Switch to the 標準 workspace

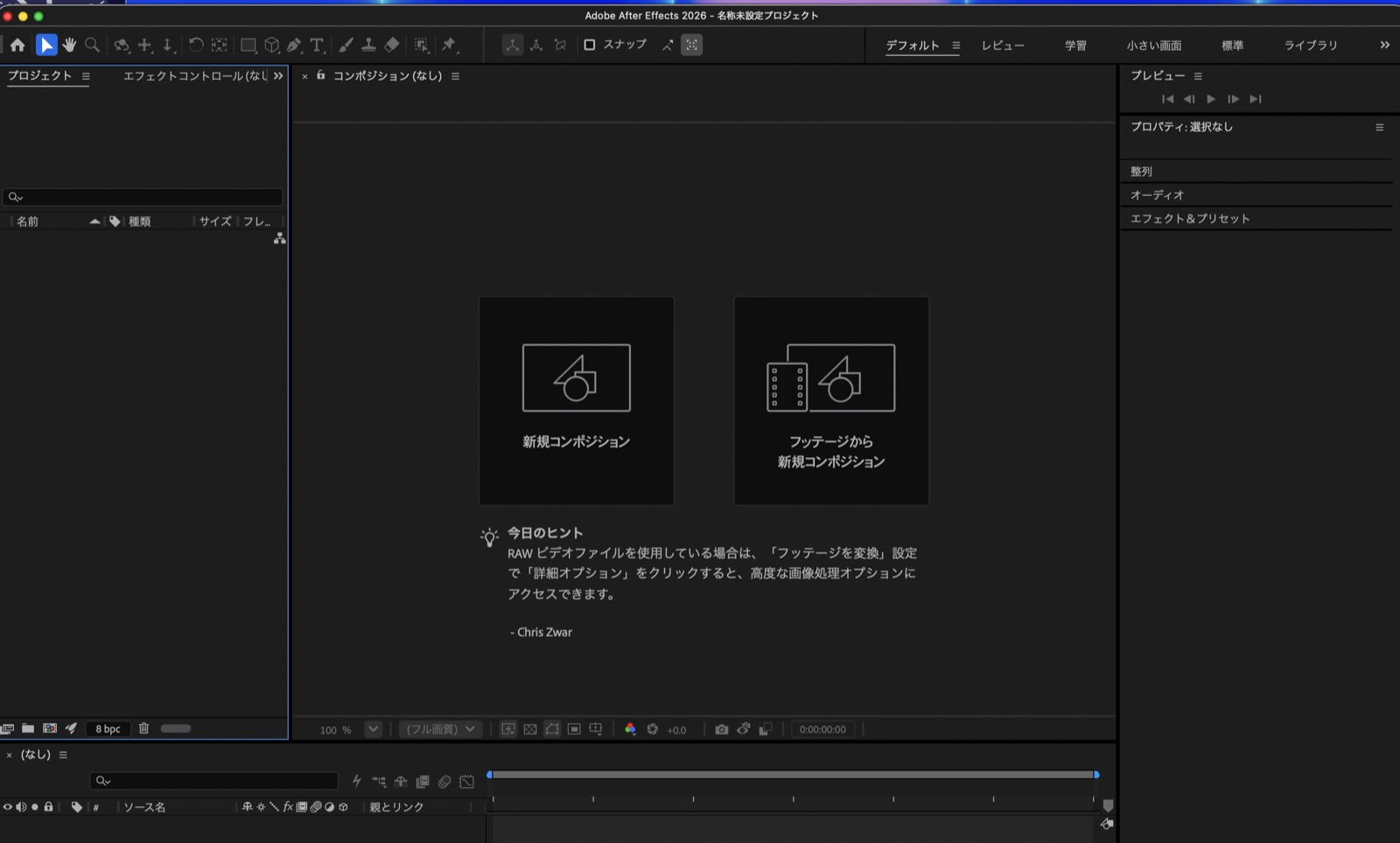coord(1233,46)
